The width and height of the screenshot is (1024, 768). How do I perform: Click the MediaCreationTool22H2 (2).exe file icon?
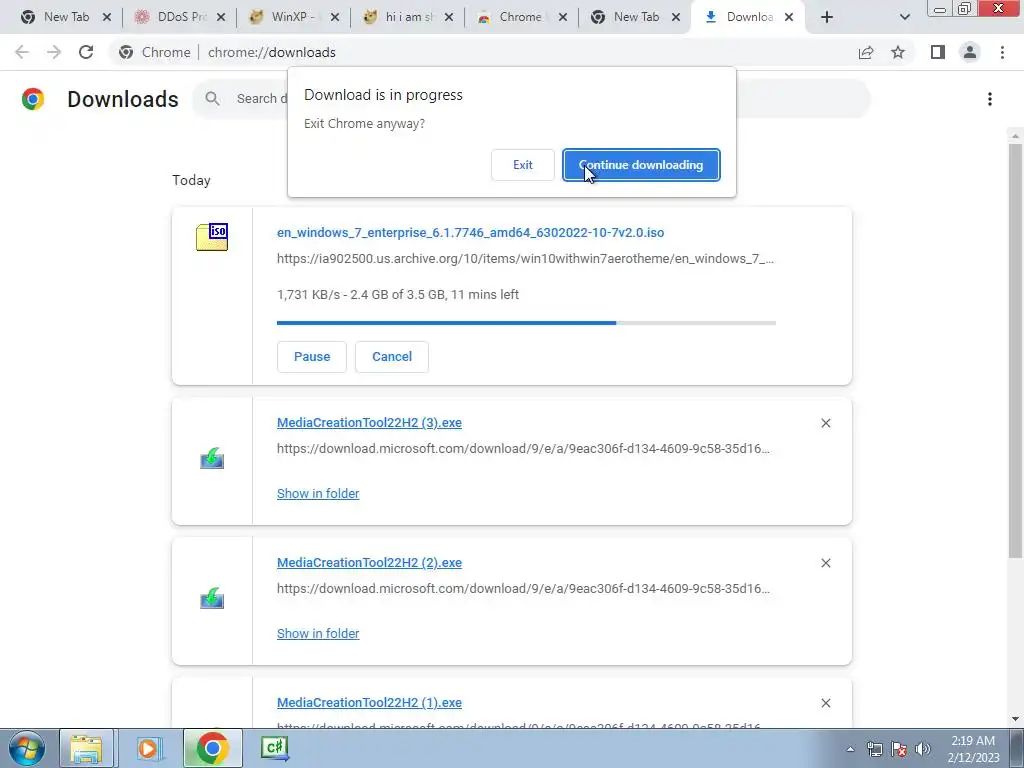(212, 598)
